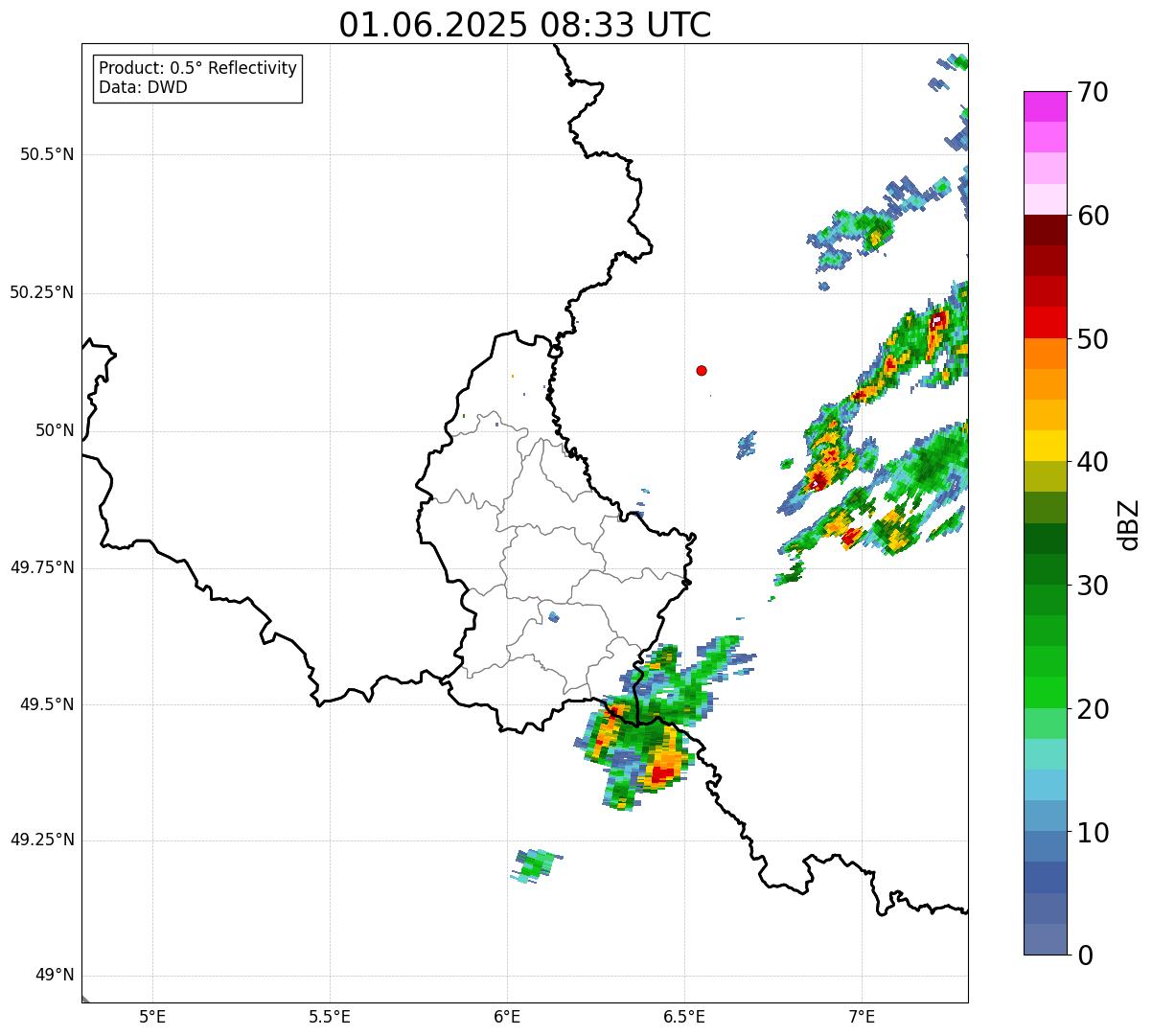Click the 5.5°E longitude label
The height and width of the screenshot is (1036, 1152).
click(x=330, y=1016)
